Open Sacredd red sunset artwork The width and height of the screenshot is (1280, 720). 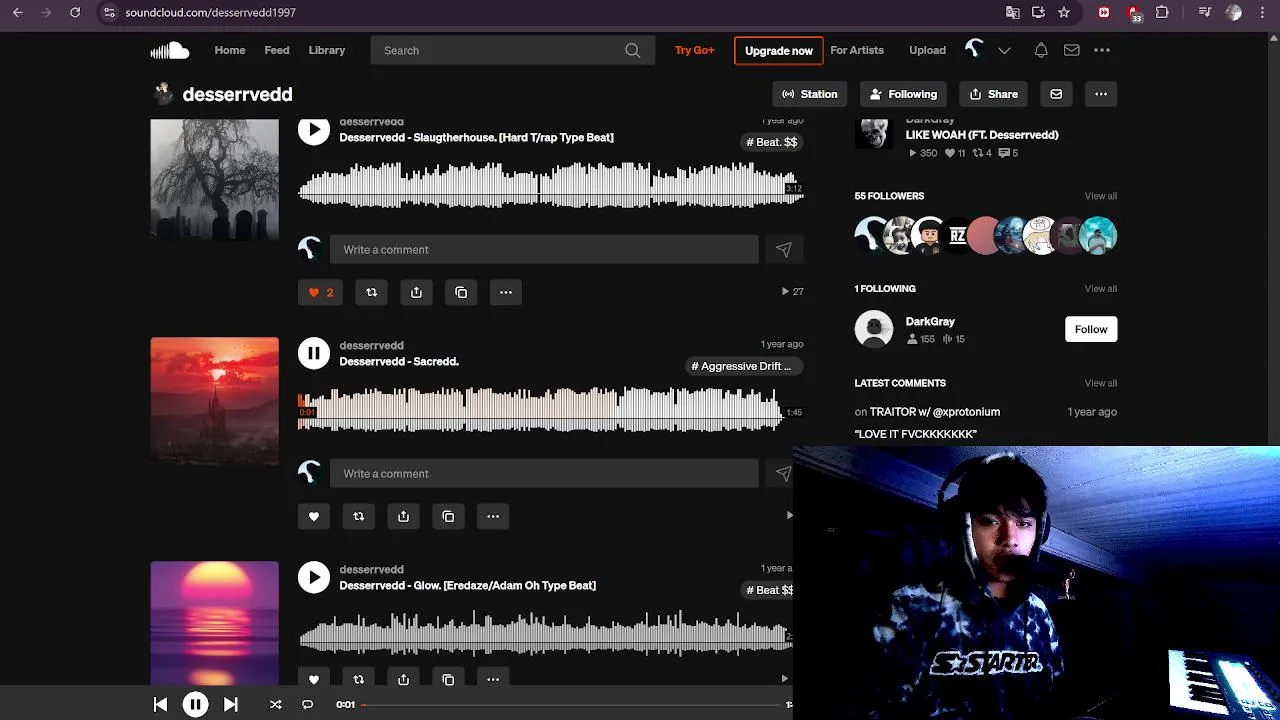click(215, 401)
